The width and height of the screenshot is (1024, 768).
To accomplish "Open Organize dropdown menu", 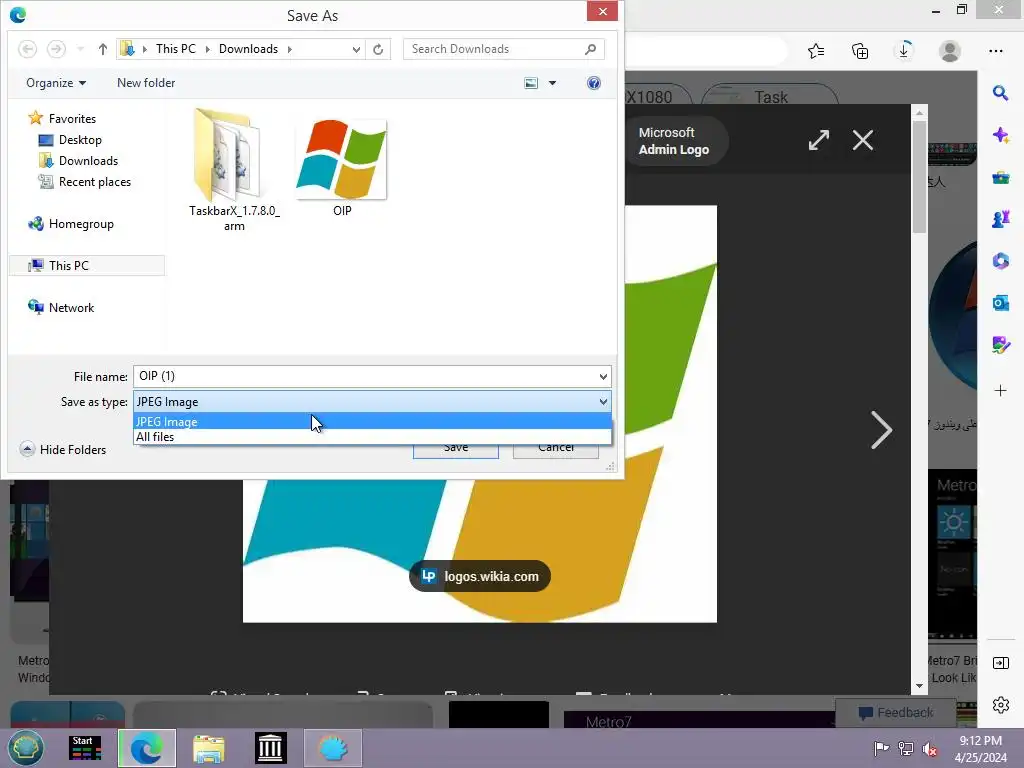I will coord(56,83).
